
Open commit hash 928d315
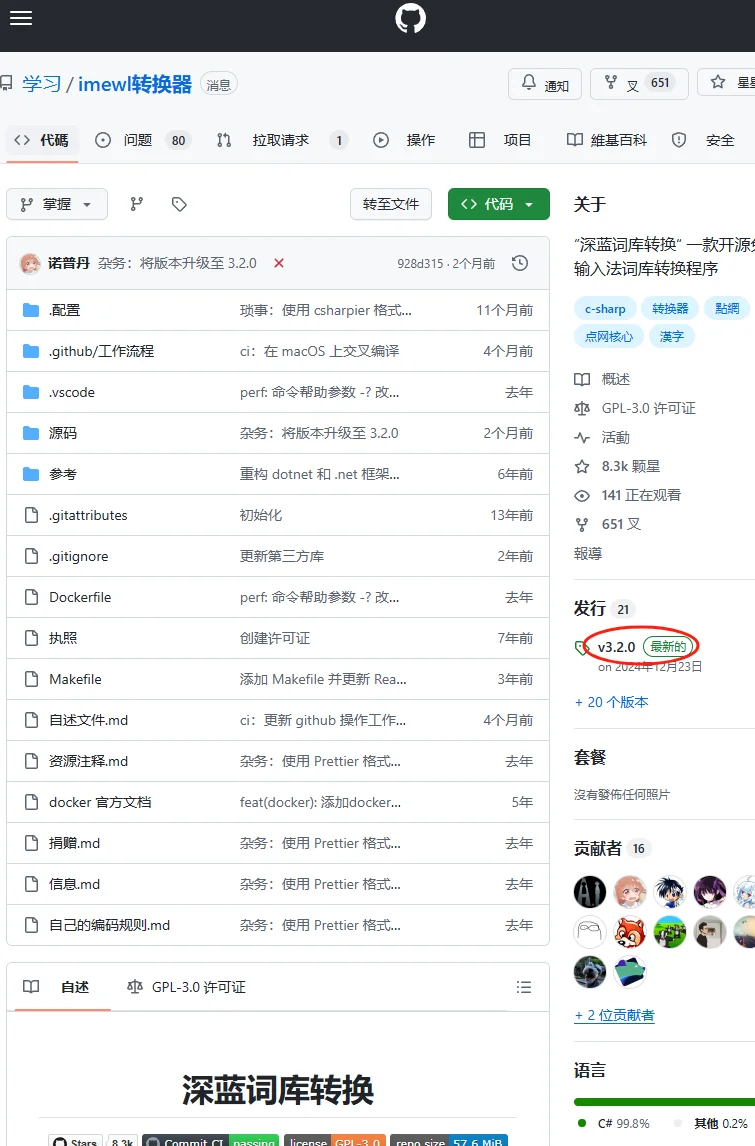pos(420,263)
